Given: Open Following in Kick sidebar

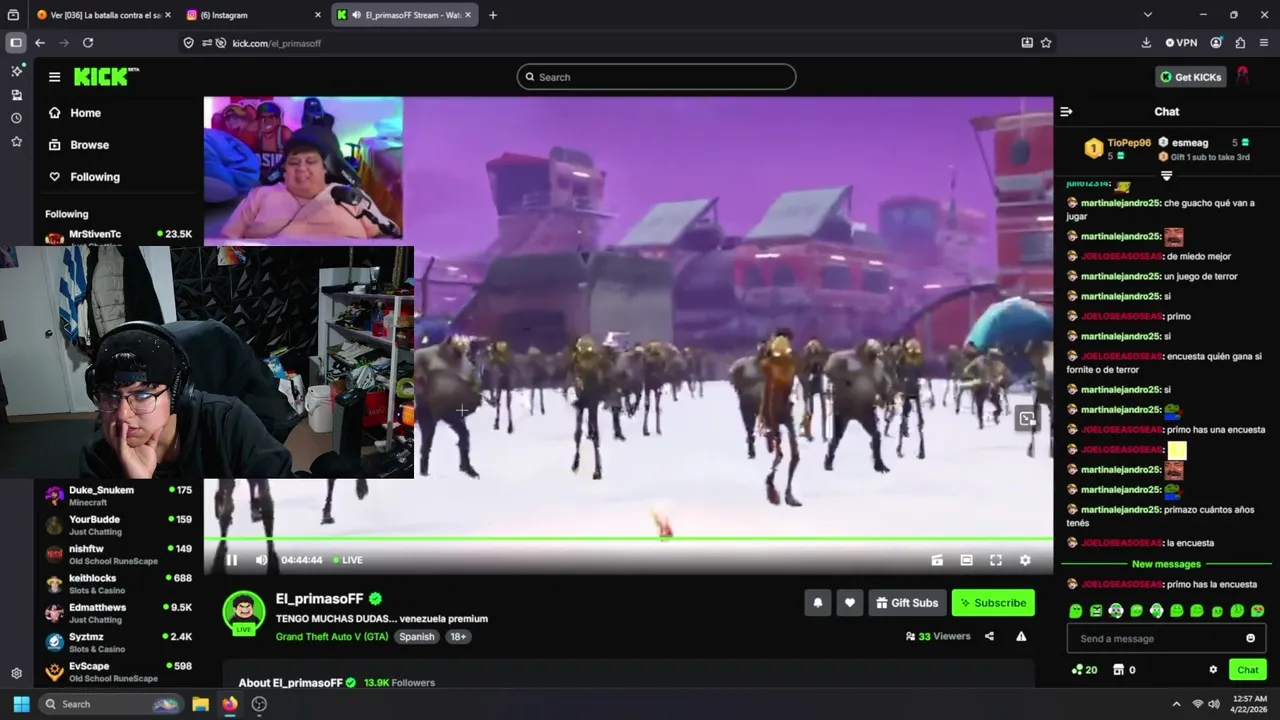Looking at the screenshot, I should [x=85, y=177].
